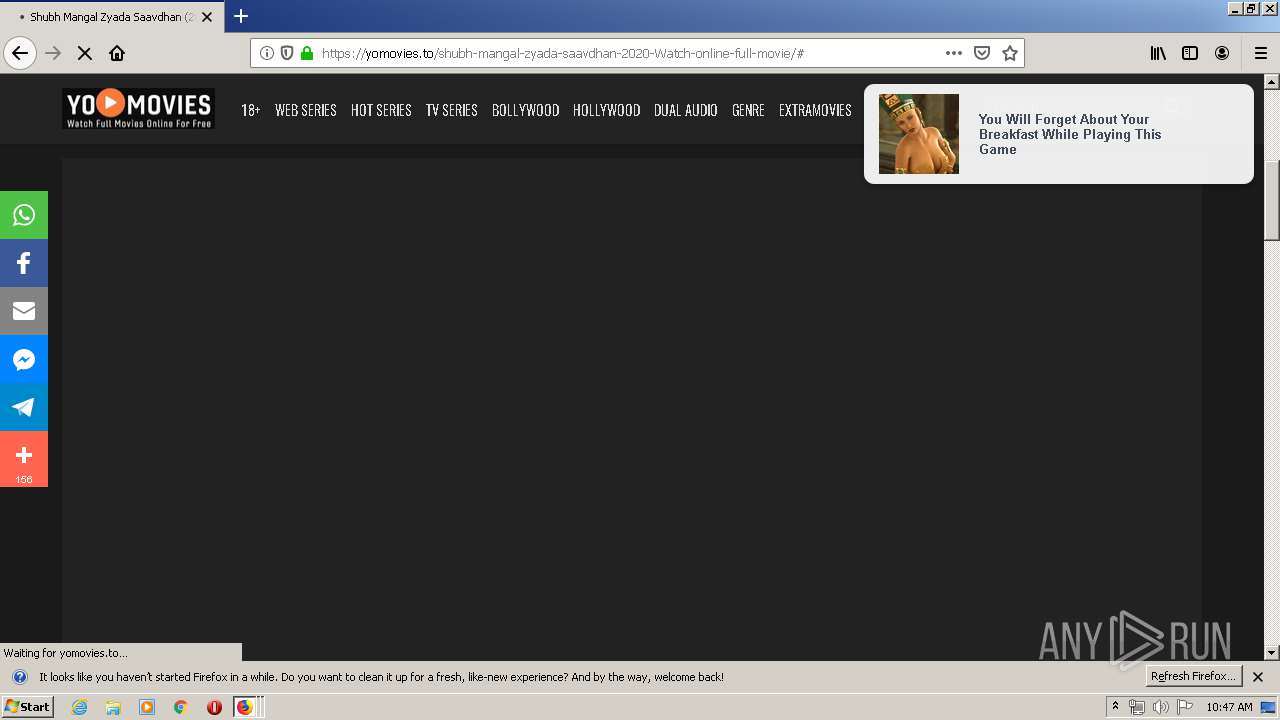1280x720 pixels.
Task: Launch Internet Explorer from the taskbar
Action: (x=80, y=707)
